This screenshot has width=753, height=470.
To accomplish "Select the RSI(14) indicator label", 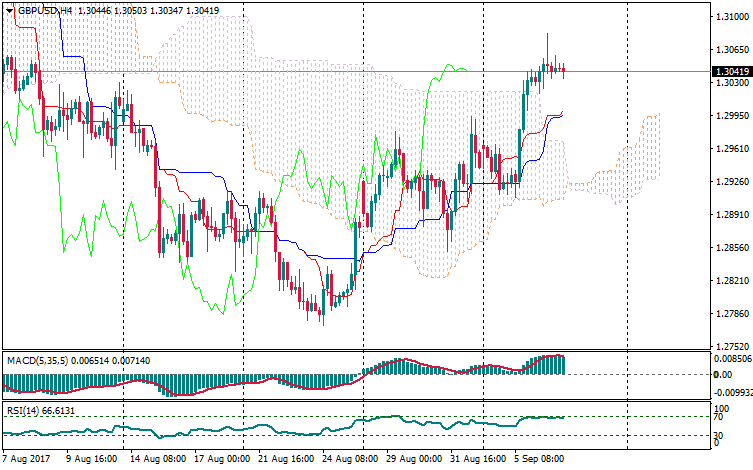I will coord(22,411).
